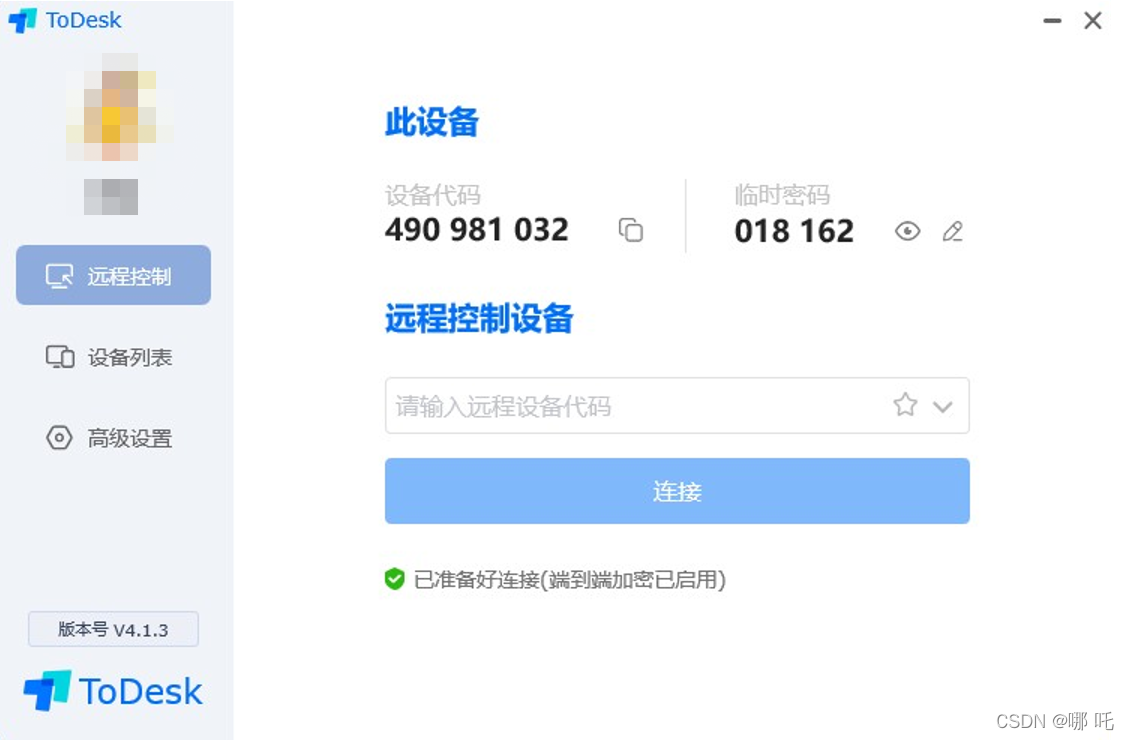This screenshot has height=740, width=1129.
Task: Click the blurred user avatar
Action: [x=117, y=108]
